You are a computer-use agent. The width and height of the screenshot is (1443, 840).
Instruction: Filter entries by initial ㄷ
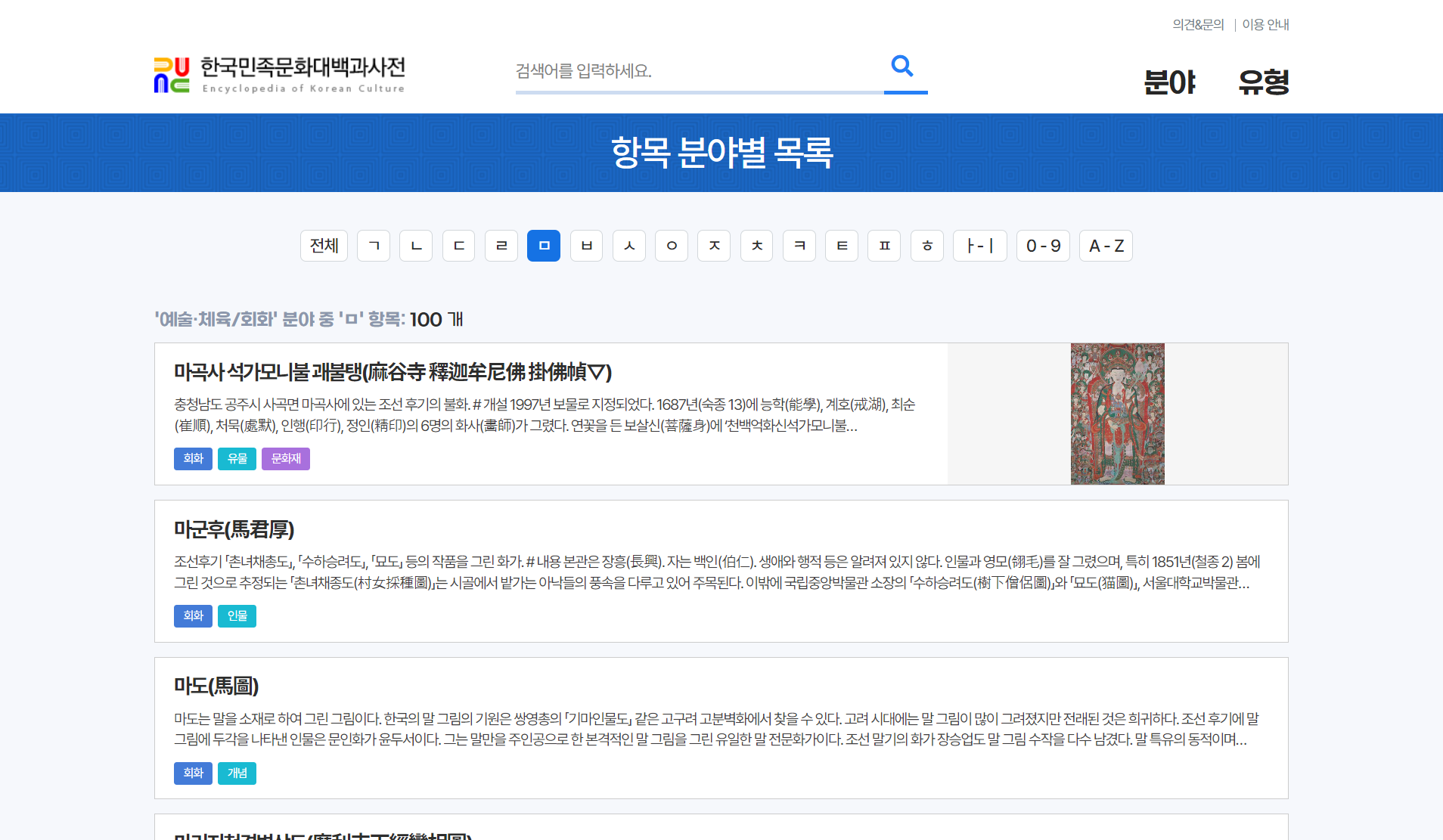458,246
